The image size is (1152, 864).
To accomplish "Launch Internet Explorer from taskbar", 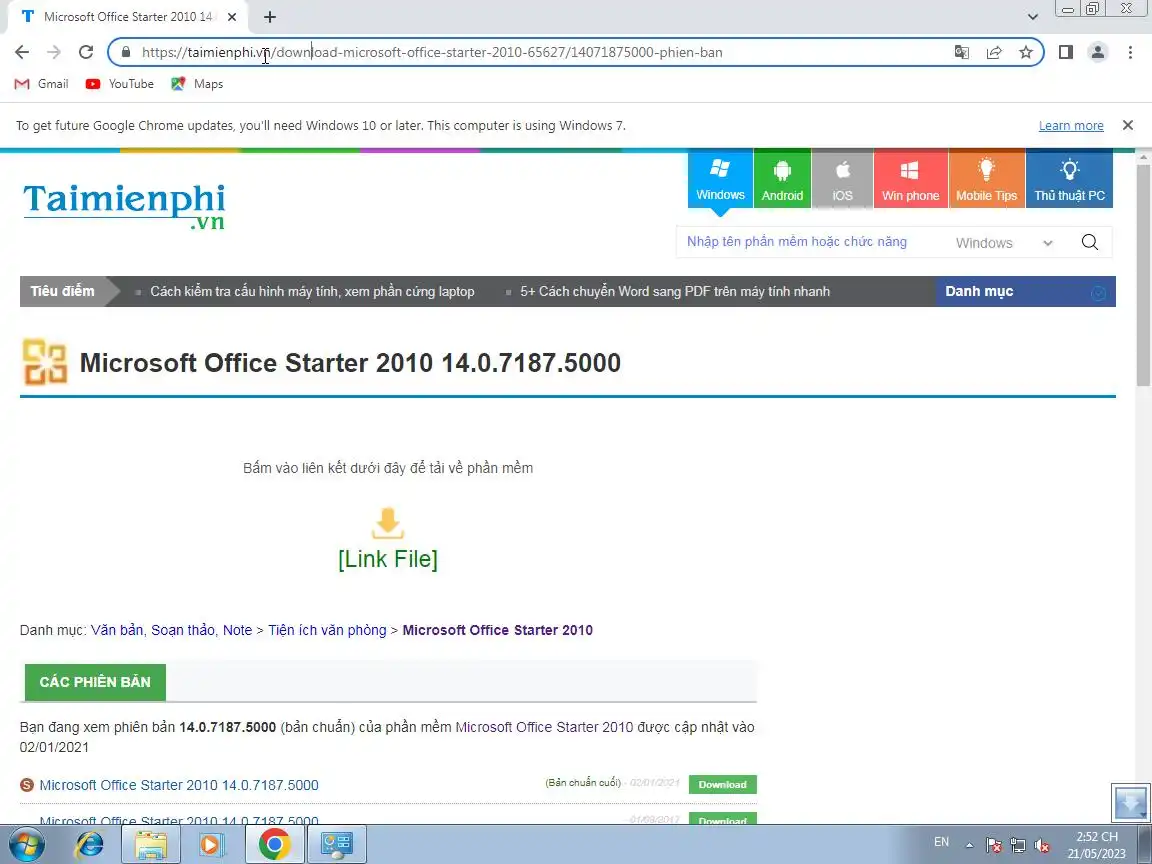I will point(90,844).
